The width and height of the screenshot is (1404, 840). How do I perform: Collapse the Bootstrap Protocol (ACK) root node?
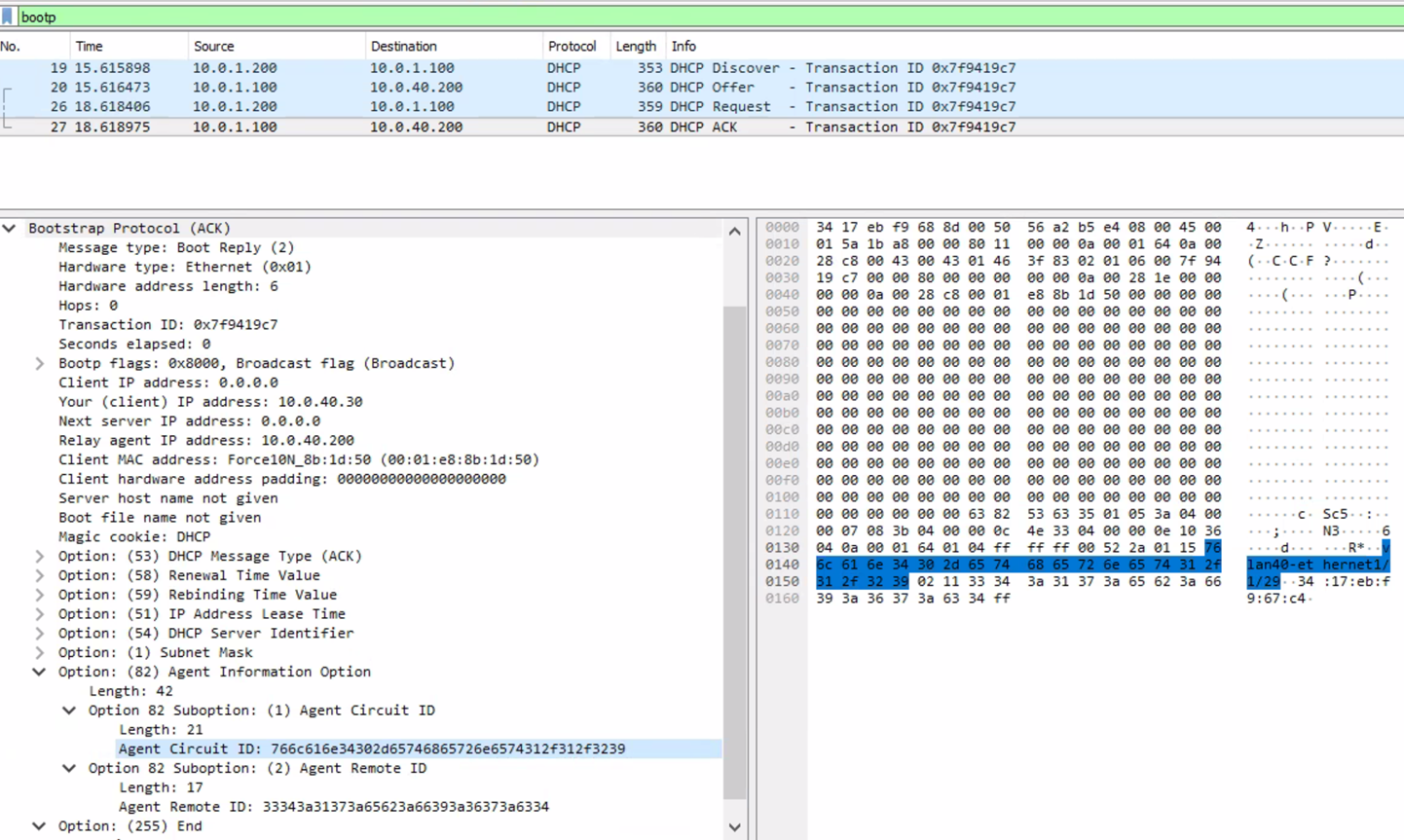10,228
